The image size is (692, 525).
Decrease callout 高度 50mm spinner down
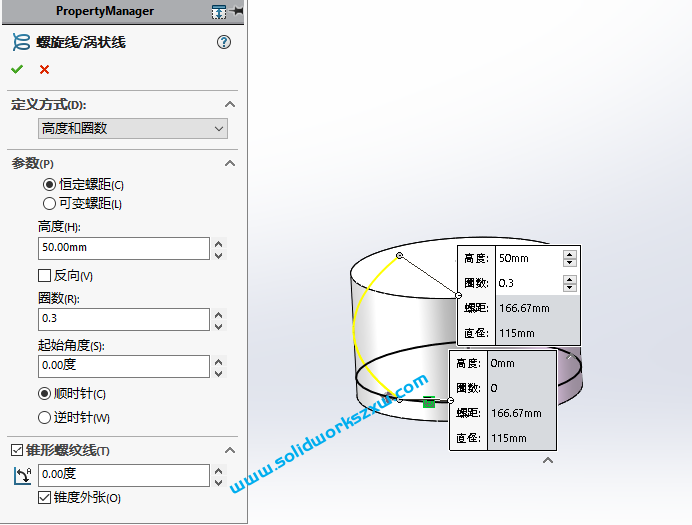coord(570,262)
